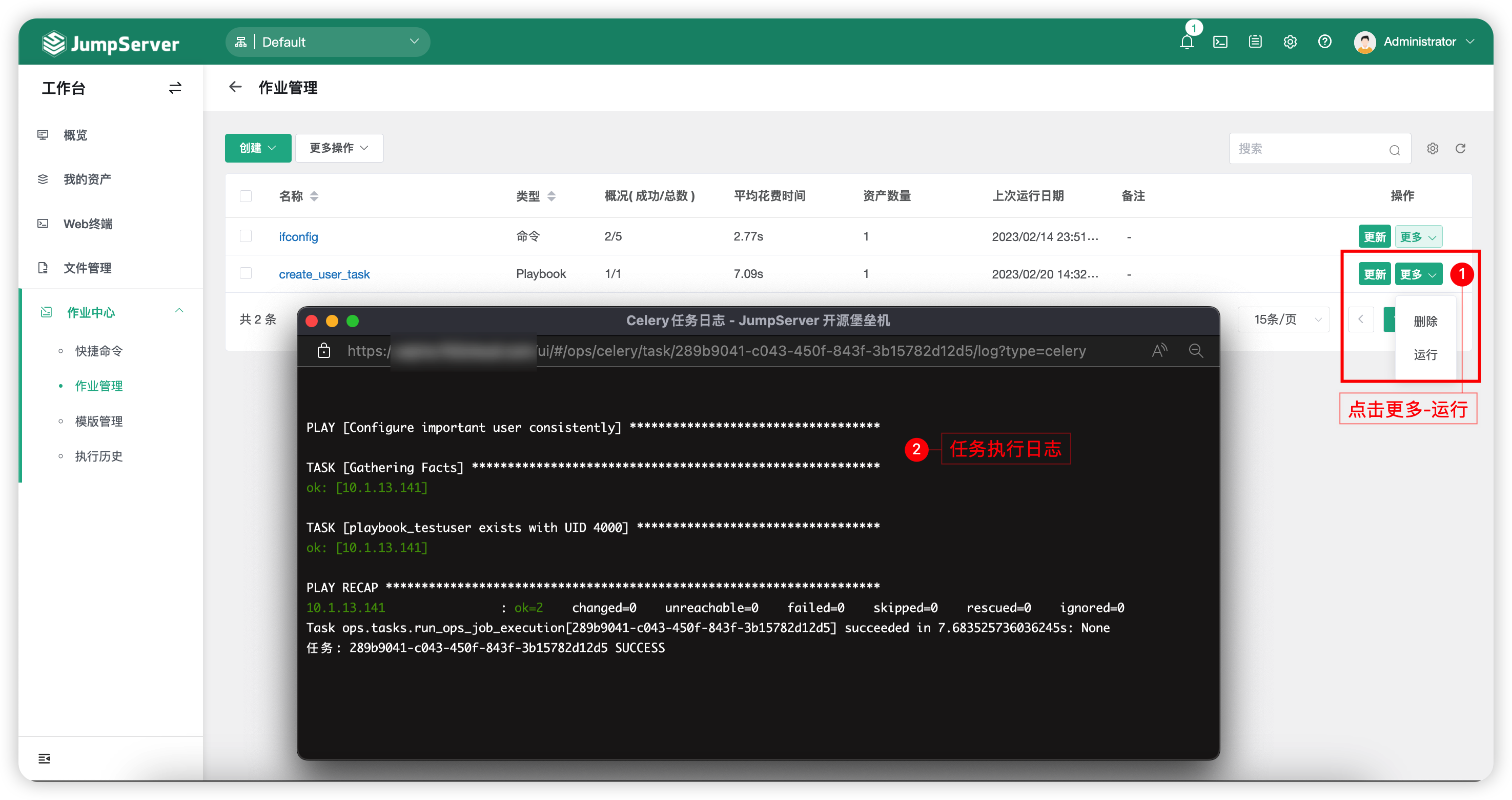The image size is (1512, 800).
Task: Open the web terminal icon in header
Action: pos(1220,42)
